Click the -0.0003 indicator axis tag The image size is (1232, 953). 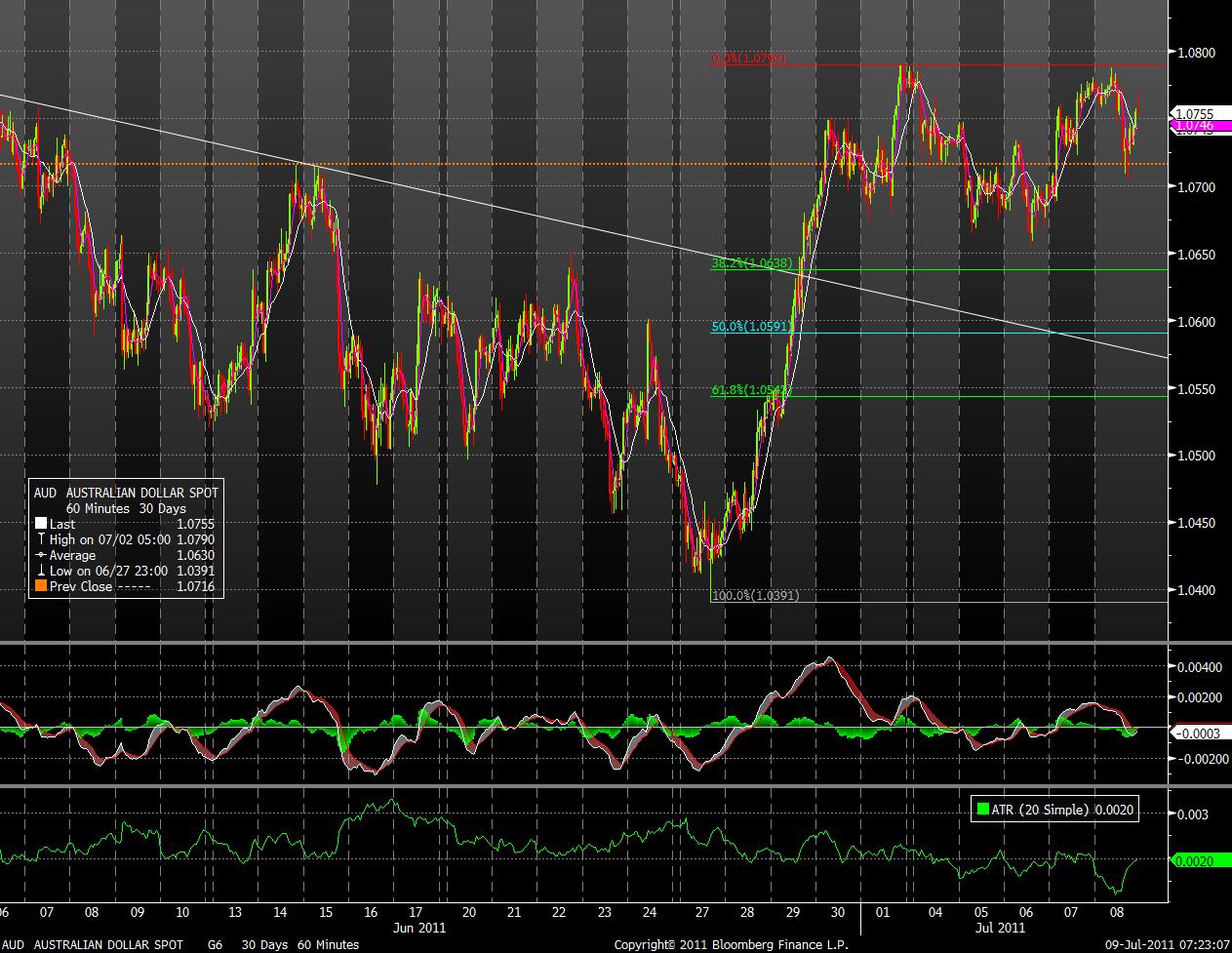pos(1195,734)
